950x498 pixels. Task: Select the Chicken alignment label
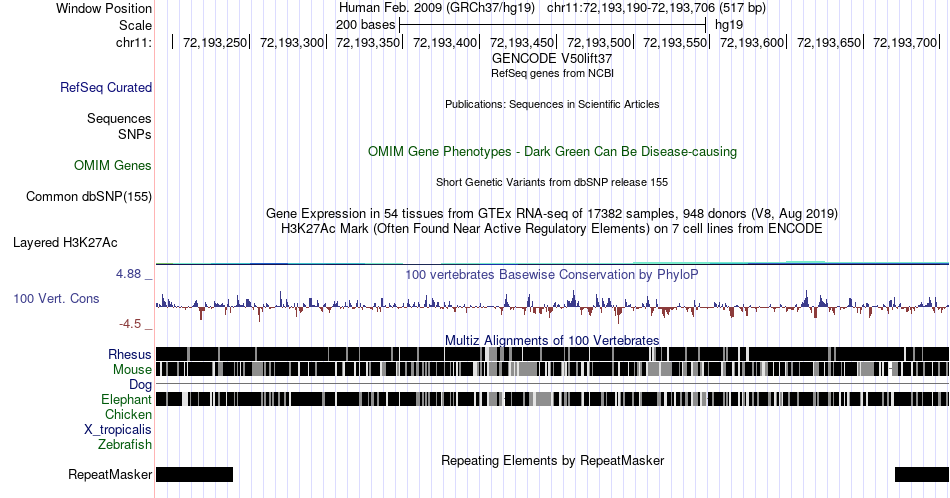pyautogui.click(x=128, y=414)
